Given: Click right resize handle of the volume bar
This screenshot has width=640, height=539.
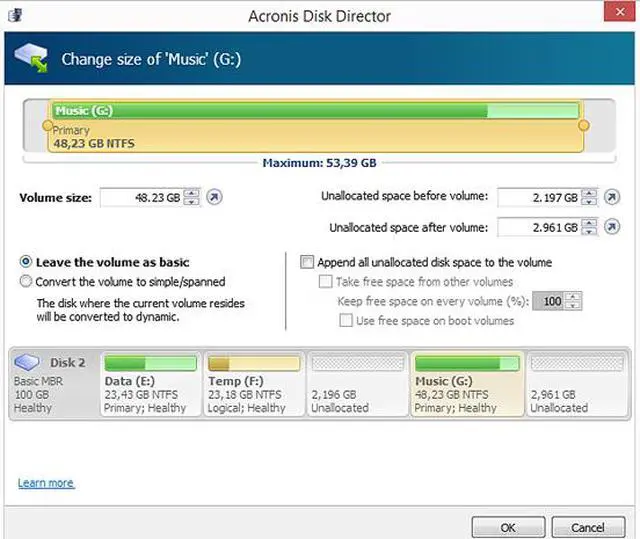Looking at the screenshot, I should 584,126.
